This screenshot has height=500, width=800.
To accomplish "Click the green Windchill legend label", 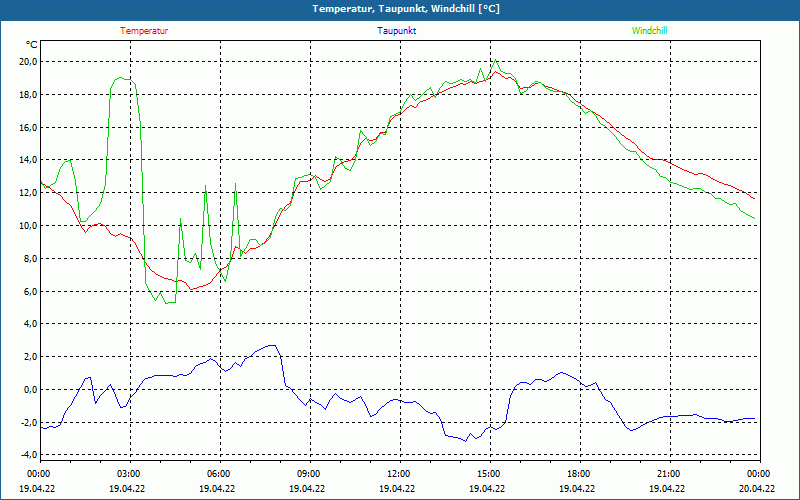I will pyautogui.click(x=649, y=31).
